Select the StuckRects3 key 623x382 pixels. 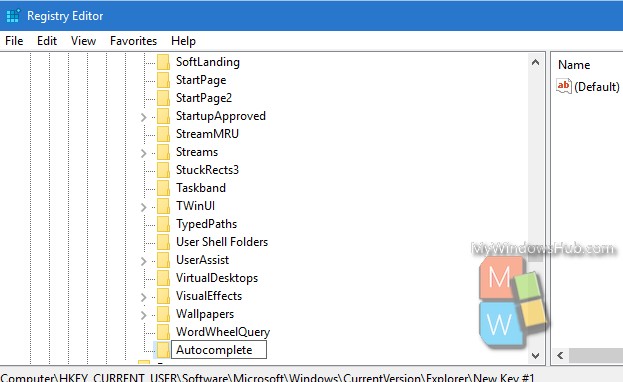[207, 170]
